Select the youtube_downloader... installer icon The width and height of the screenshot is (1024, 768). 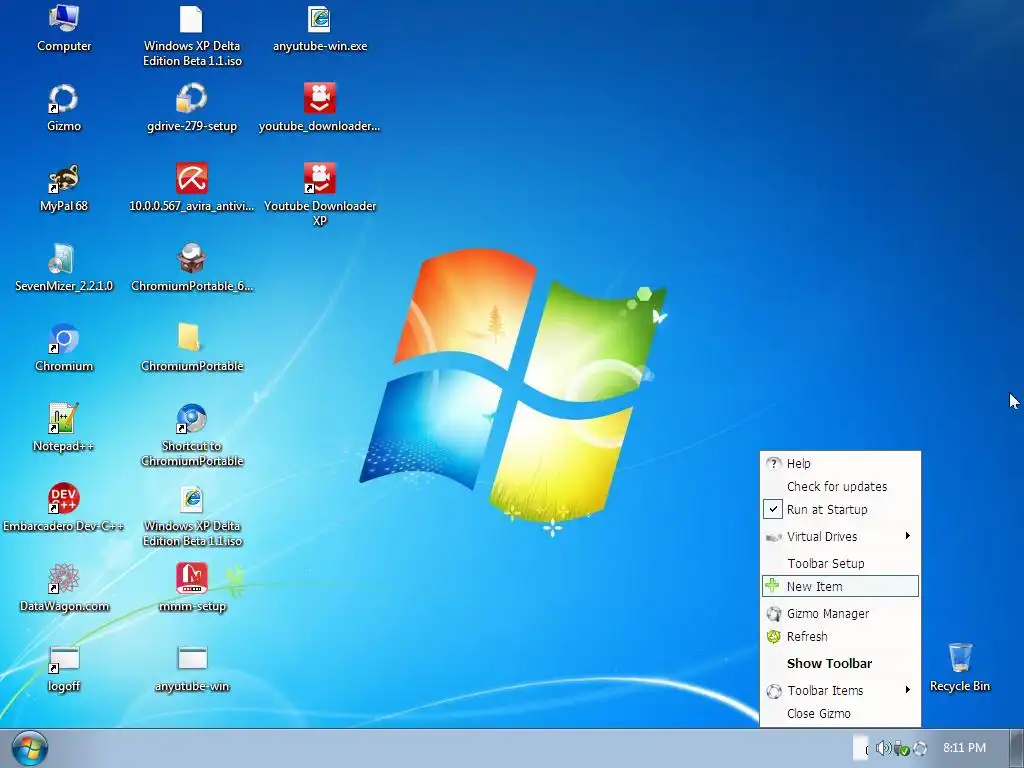click(x=319, y=99)
